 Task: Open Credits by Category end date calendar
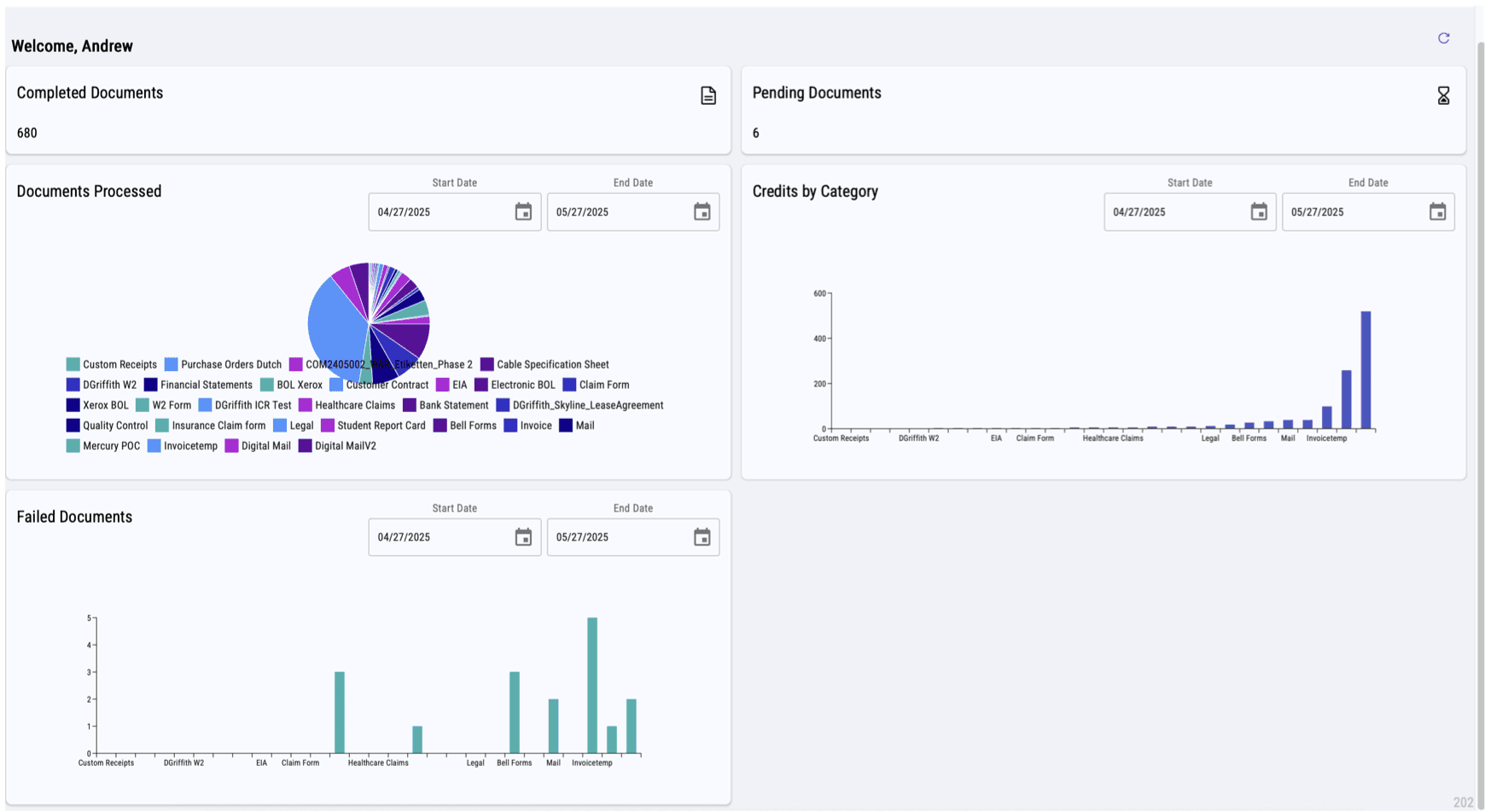(1437, 212)
